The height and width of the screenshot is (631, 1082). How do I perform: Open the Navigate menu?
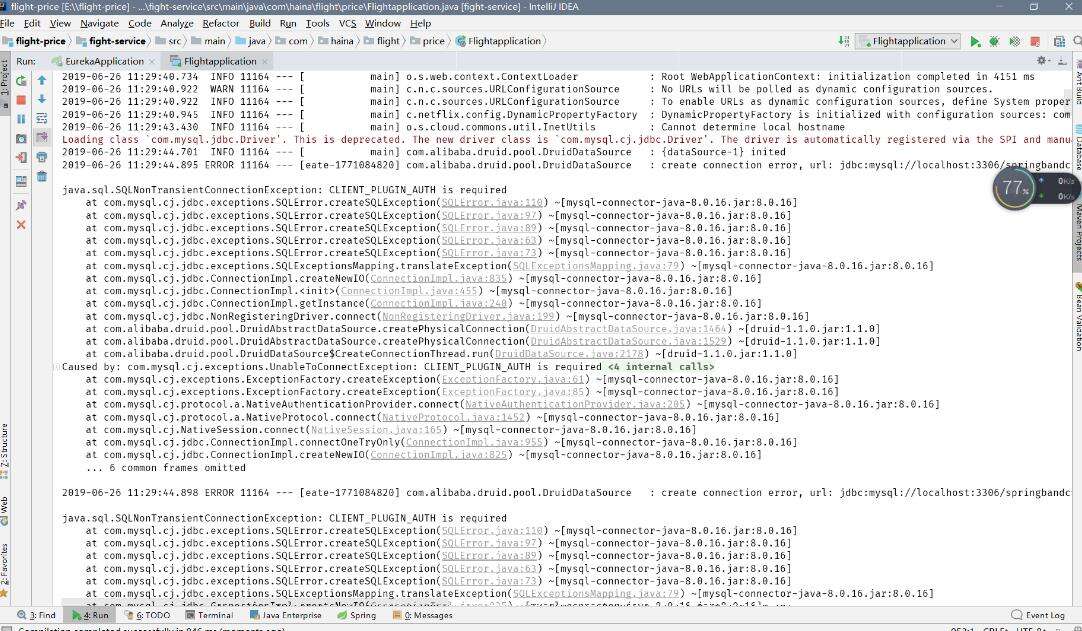[x=99, y=23]
